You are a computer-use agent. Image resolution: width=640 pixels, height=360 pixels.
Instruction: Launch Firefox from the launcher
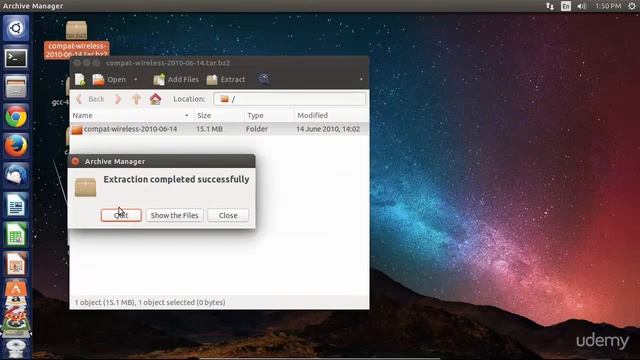click(16, 146)
